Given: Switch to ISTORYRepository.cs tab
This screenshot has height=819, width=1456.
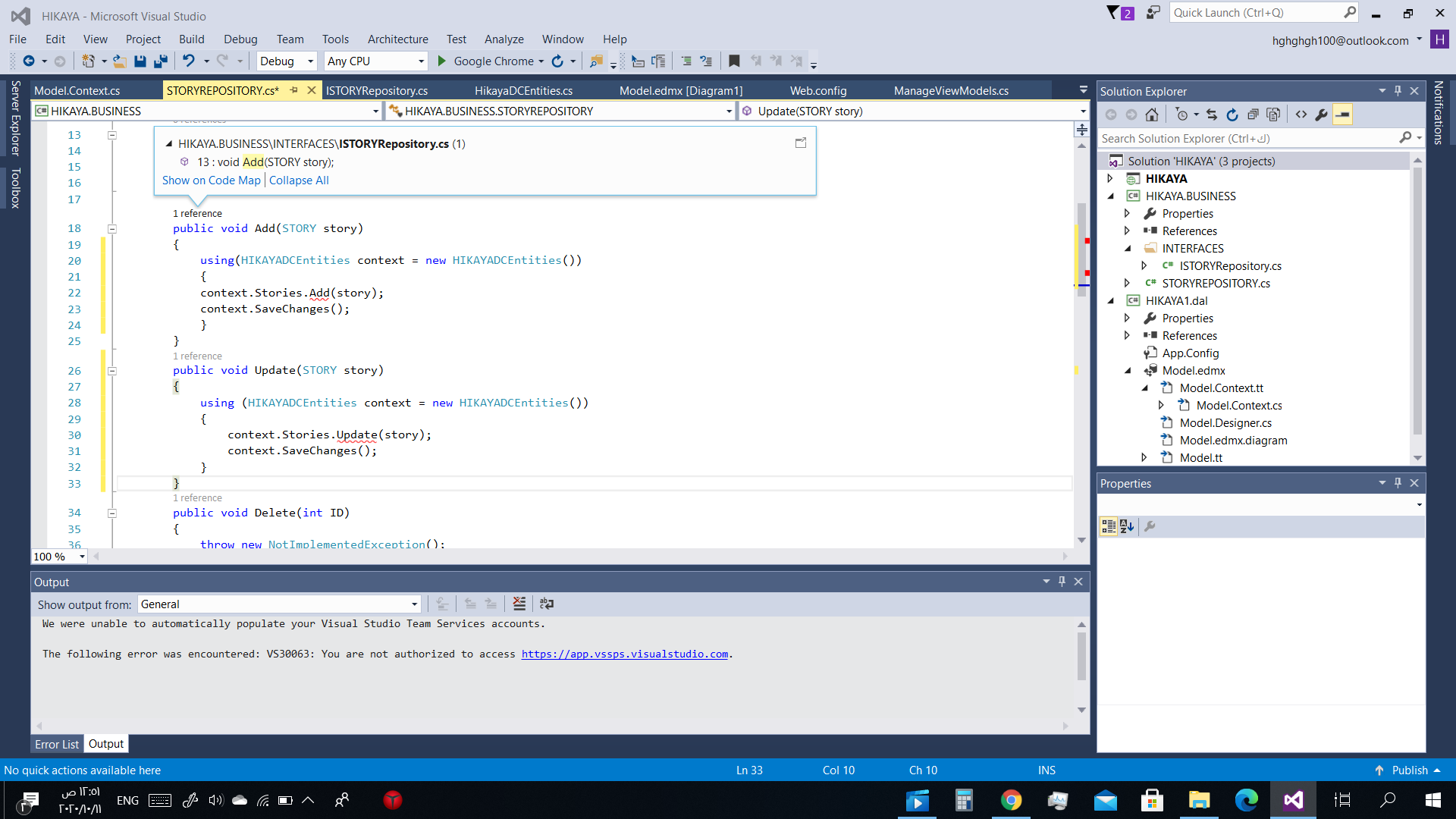Looking at the screenshot, I should (x=377, y=91).
